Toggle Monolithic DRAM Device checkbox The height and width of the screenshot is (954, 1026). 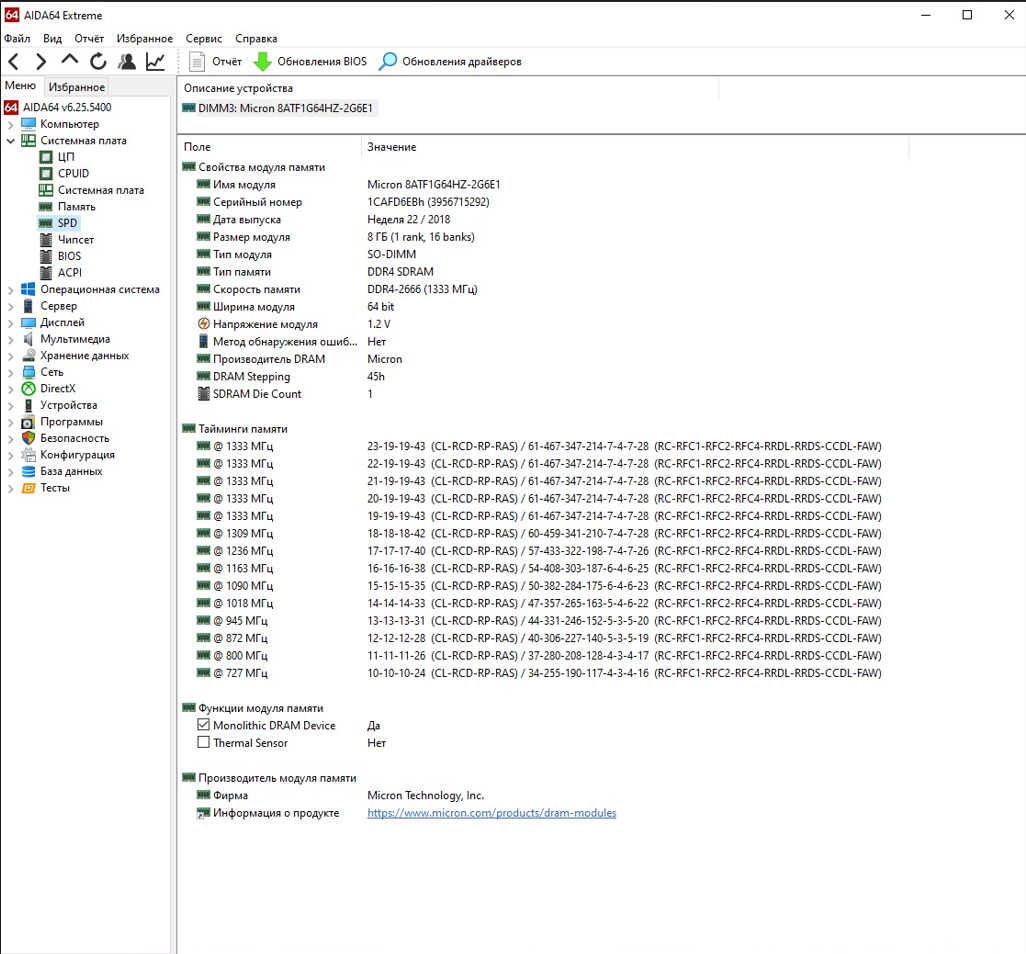[x=203, y=725]
